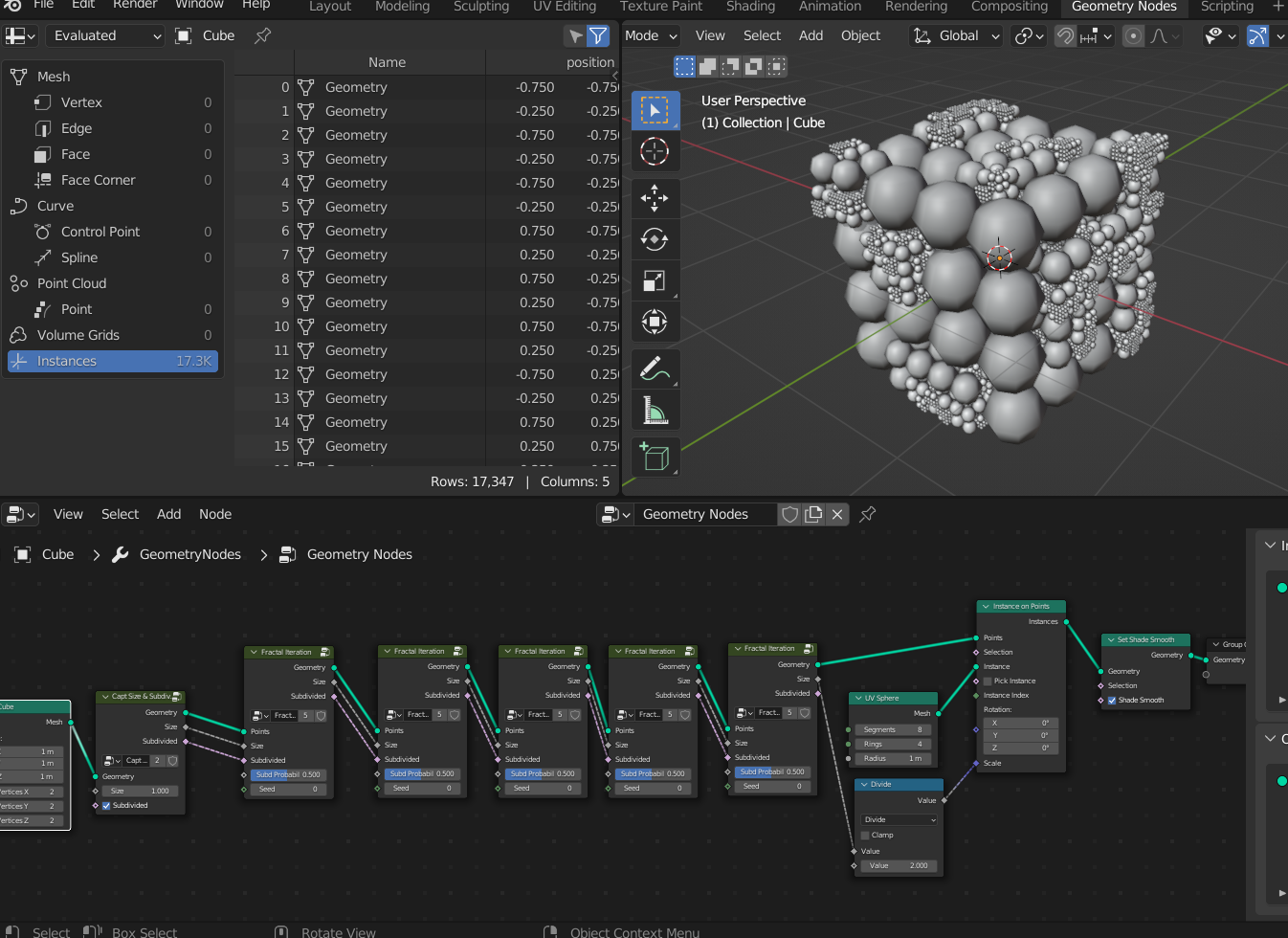Open the Global transform orientation dropdown
This screenshot has height=938, width=1288.
(x=957, y=35)
